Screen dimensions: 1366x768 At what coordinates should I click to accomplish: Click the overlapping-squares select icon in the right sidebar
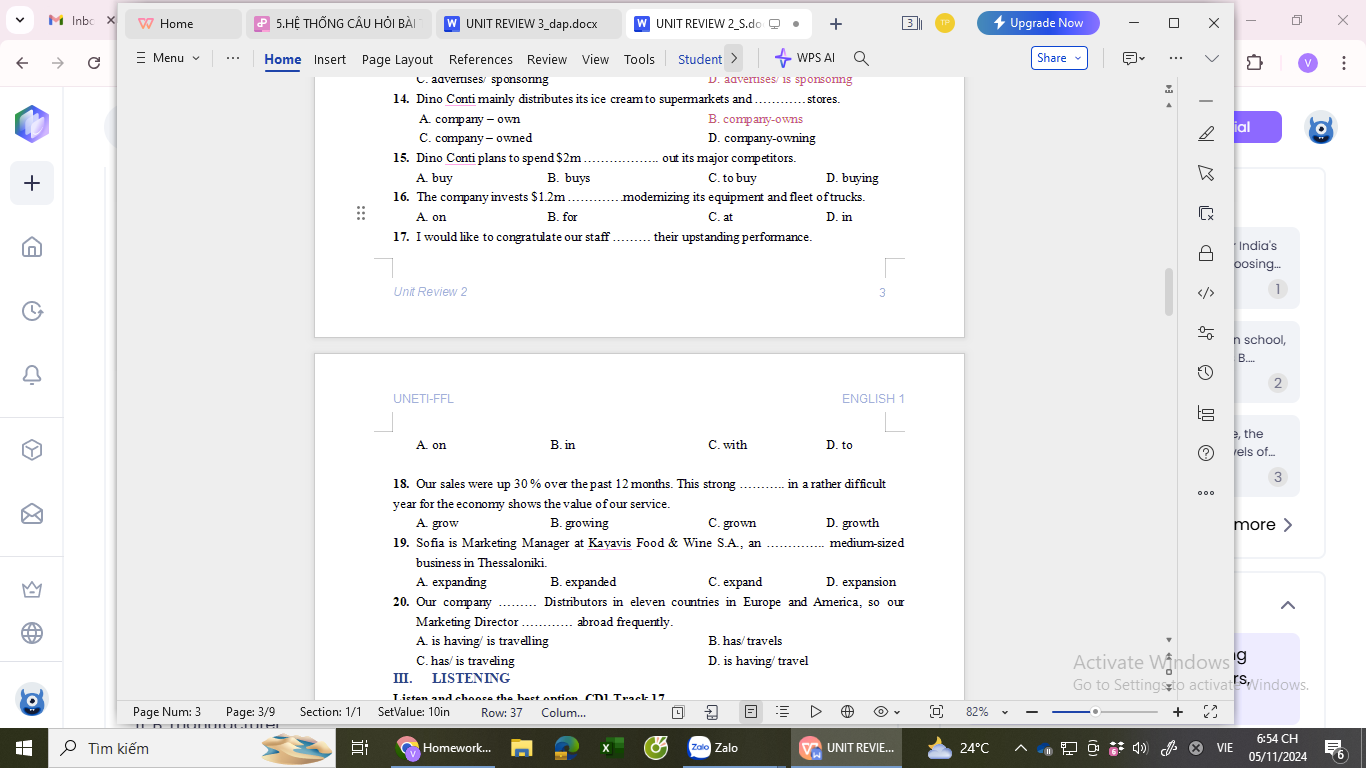pyautogui.click(x=1206, y=213)
